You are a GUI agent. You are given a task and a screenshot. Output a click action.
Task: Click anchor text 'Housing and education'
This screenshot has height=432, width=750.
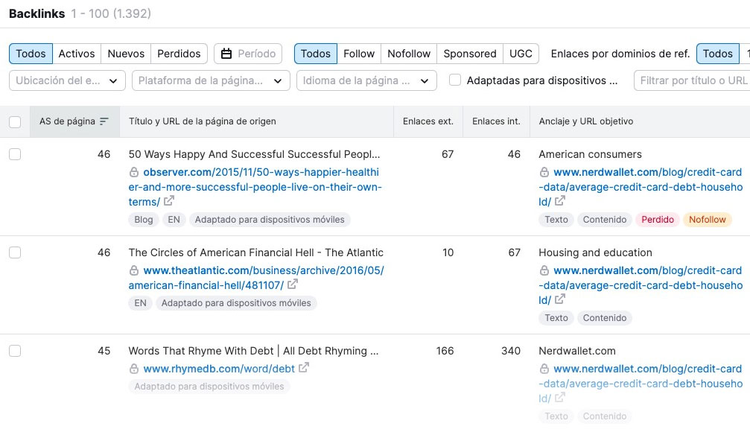(x=596, y=253)
